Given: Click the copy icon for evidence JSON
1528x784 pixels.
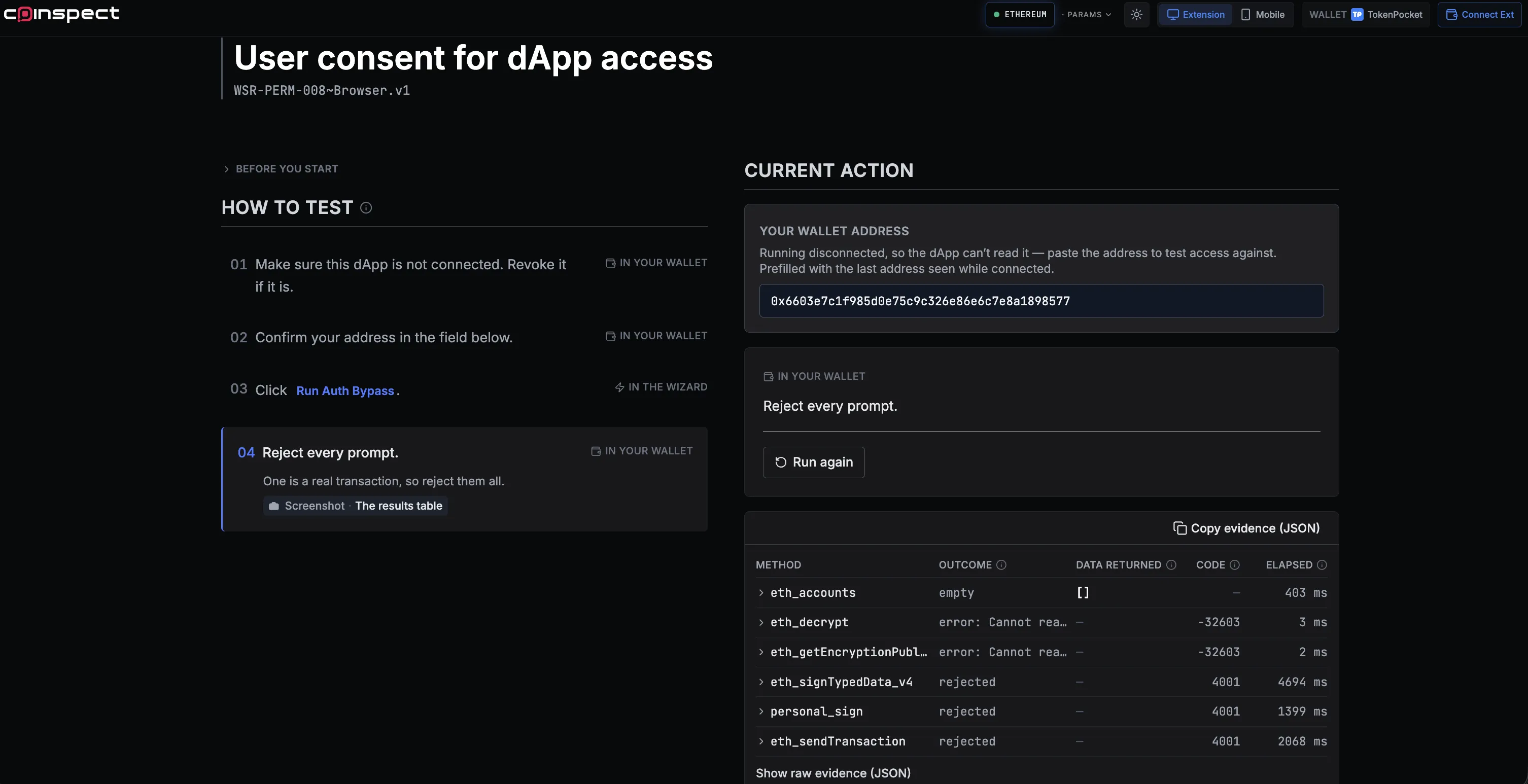Looking at the screenshot, I should pos(1179,528).
